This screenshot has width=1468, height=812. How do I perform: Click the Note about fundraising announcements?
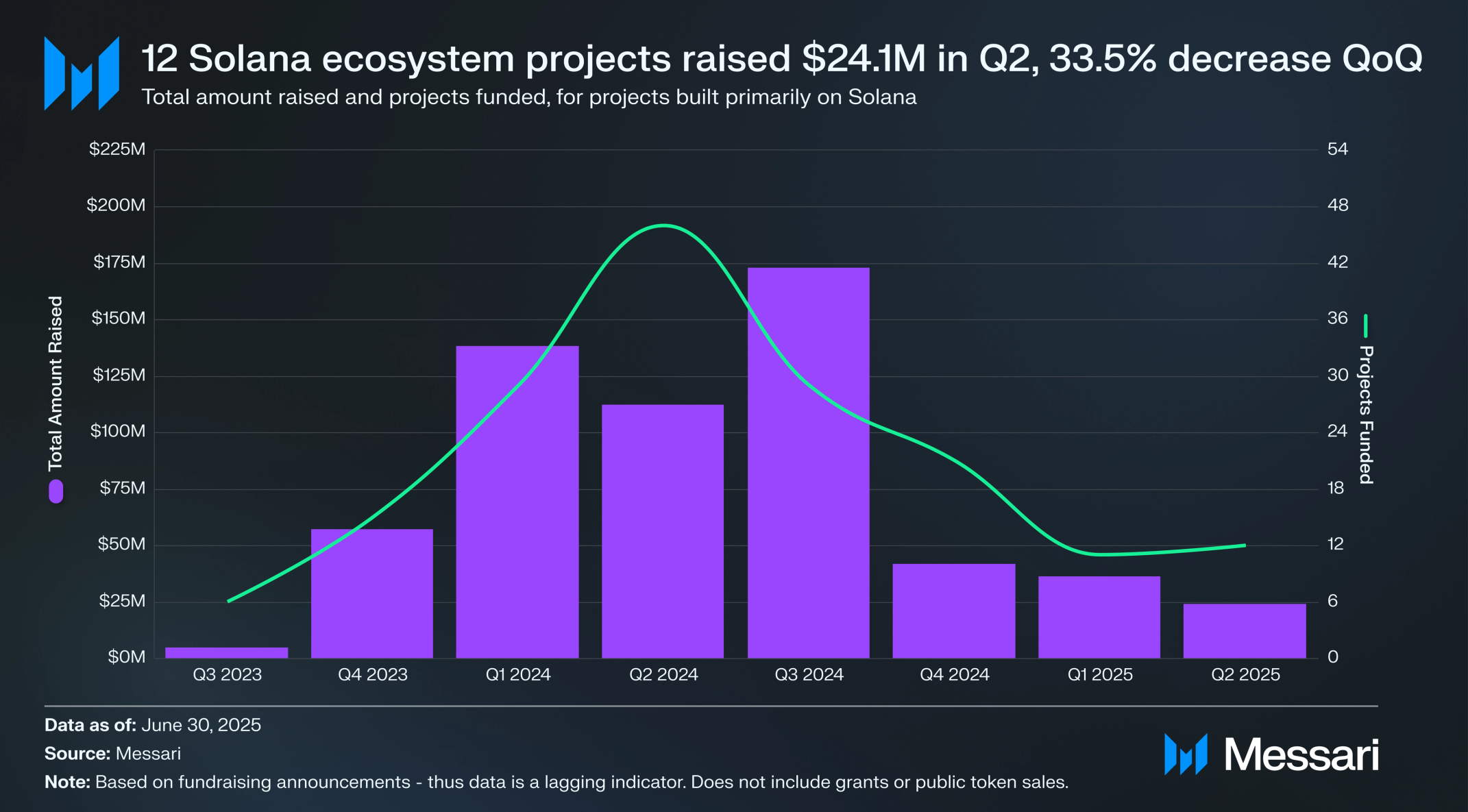click(556, 783)
